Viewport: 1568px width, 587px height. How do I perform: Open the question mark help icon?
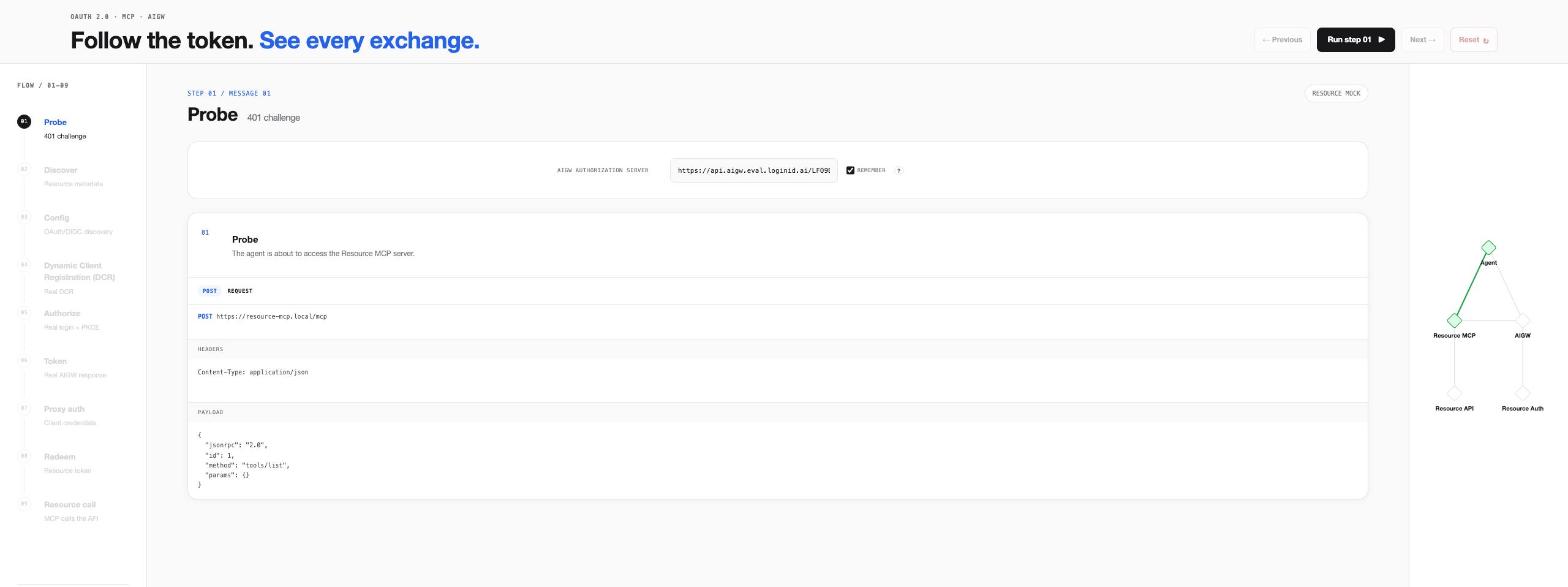pos(898,170)
